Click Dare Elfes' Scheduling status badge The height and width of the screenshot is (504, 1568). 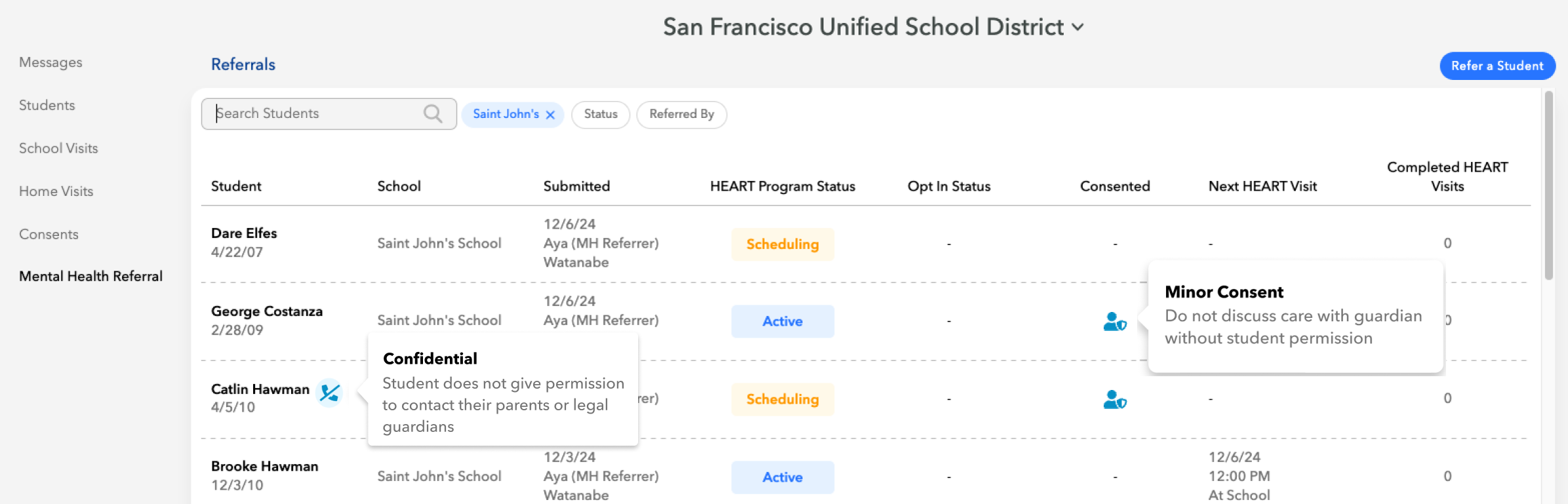[x=782, y=244]
